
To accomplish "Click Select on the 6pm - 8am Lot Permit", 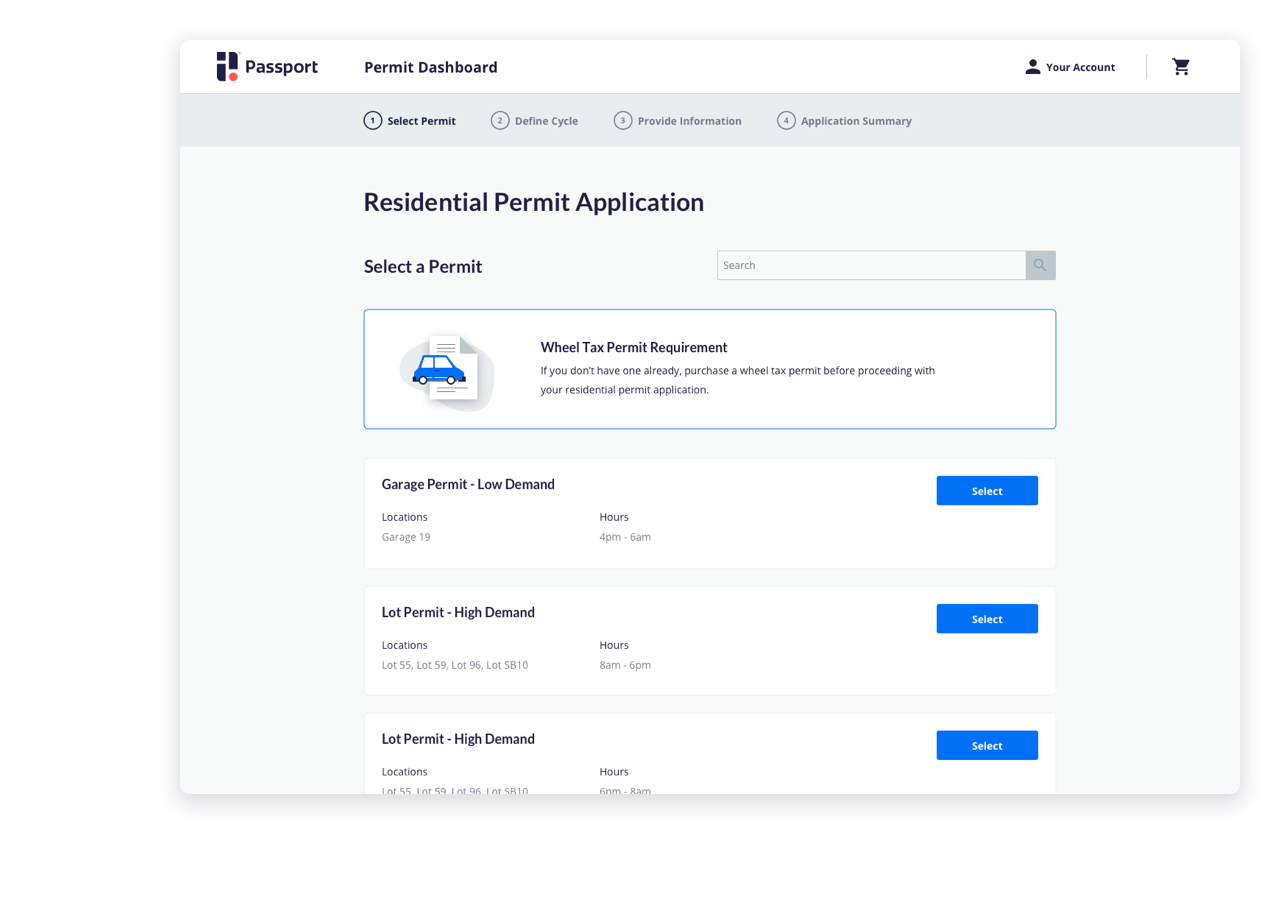I will (986, 745).
